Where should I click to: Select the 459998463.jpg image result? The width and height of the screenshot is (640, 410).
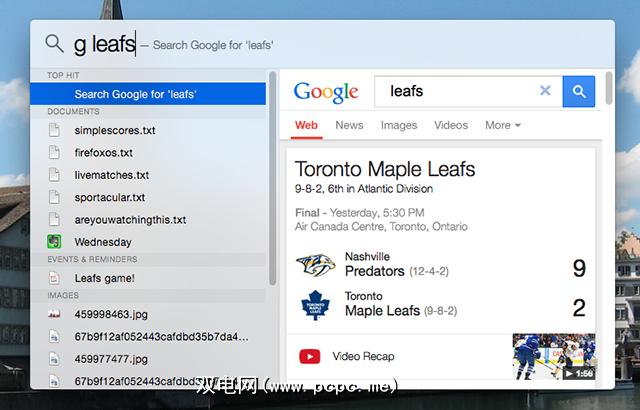click(109, 314)
